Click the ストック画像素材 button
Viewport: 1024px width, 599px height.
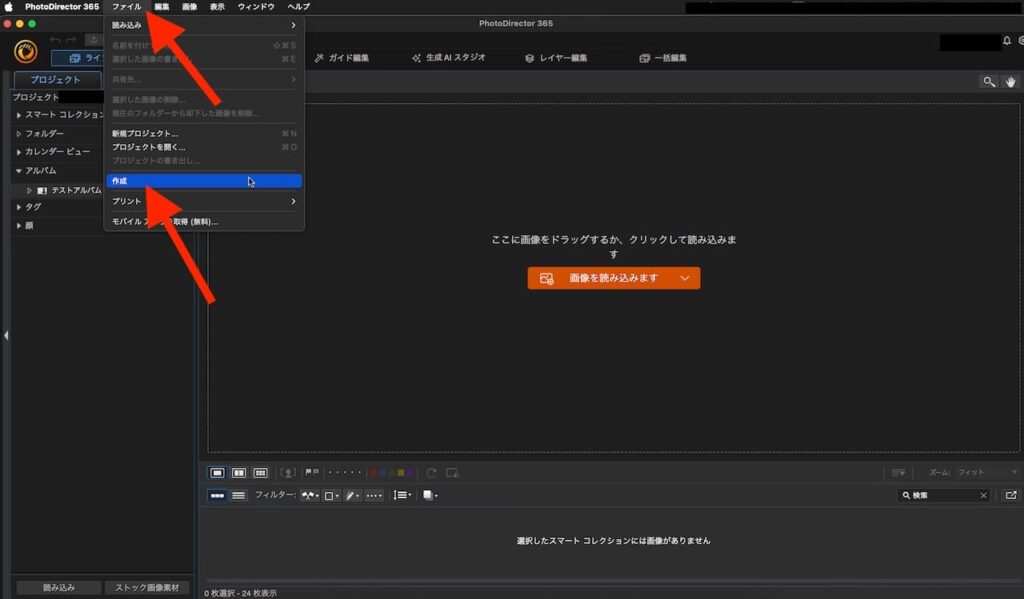[x=147, y=587]
